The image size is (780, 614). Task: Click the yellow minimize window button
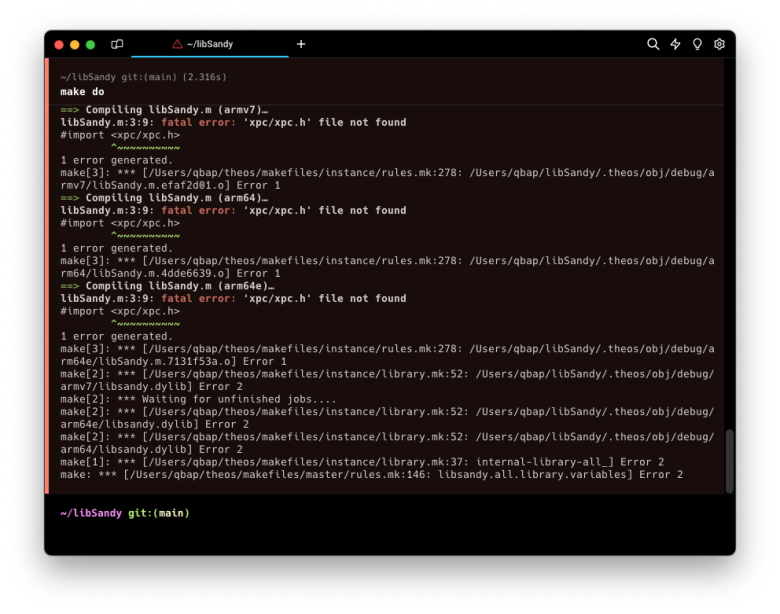[x=75, y=45]
